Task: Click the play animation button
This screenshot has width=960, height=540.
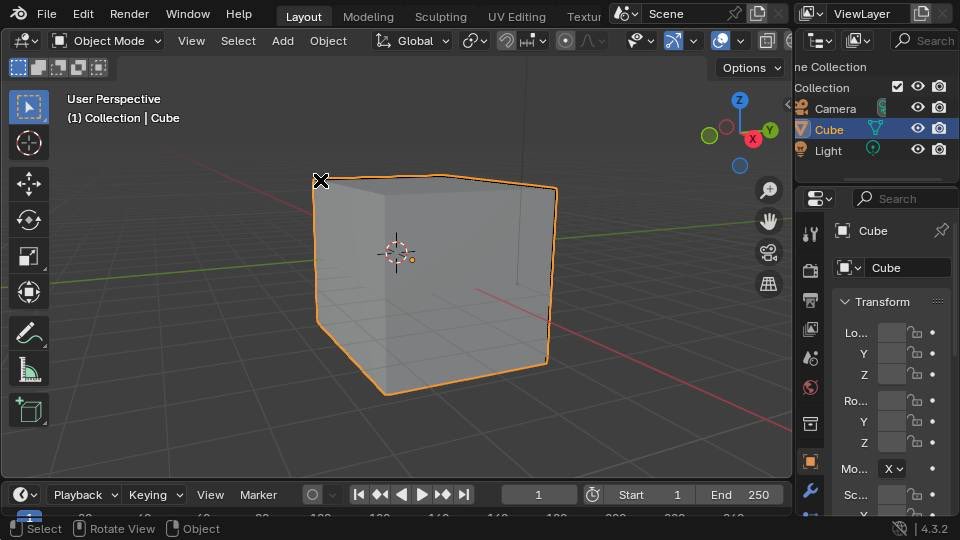Action: point(422,495)
